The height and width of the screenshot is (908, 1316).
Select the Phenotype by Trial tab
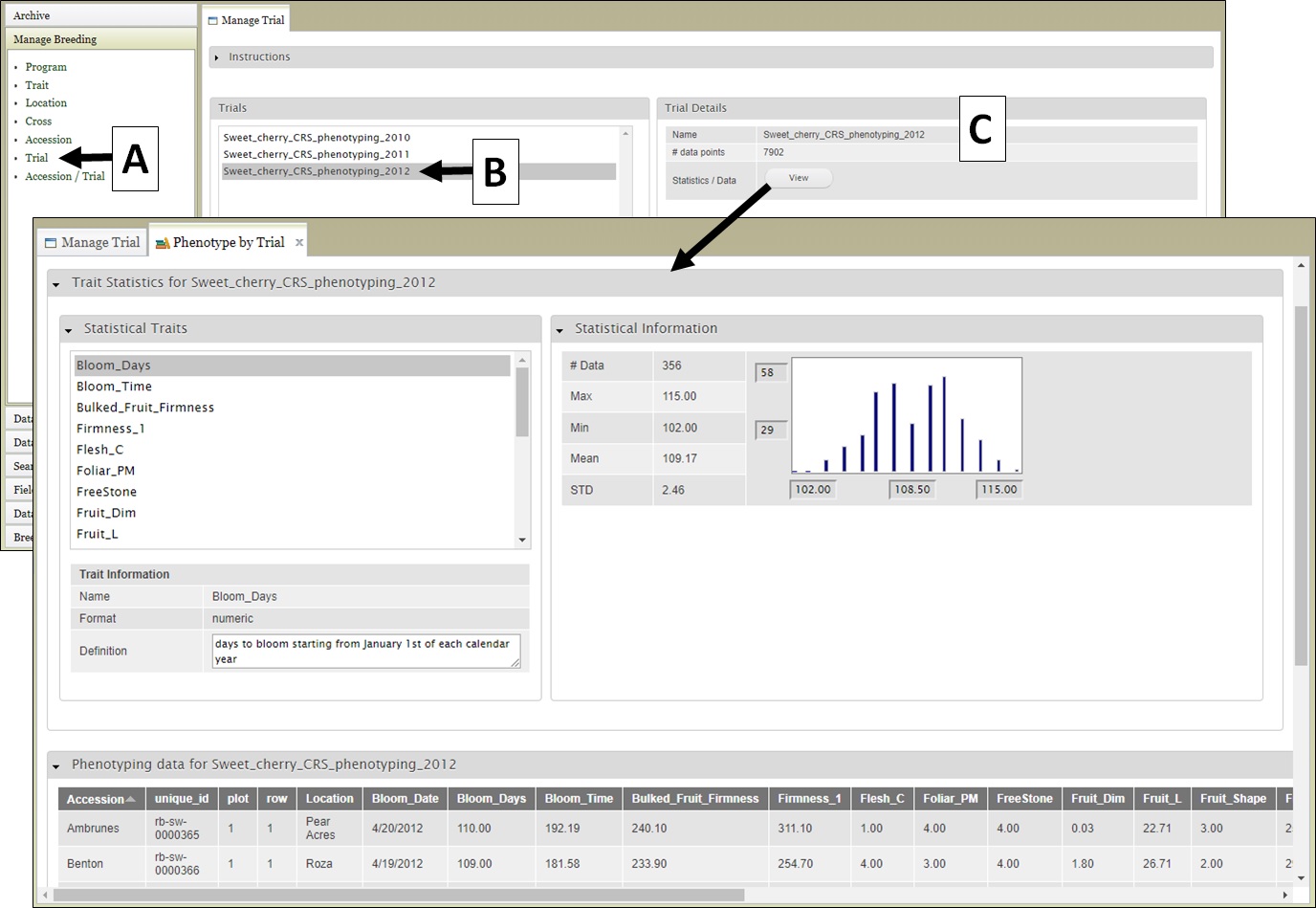point(230,243)
